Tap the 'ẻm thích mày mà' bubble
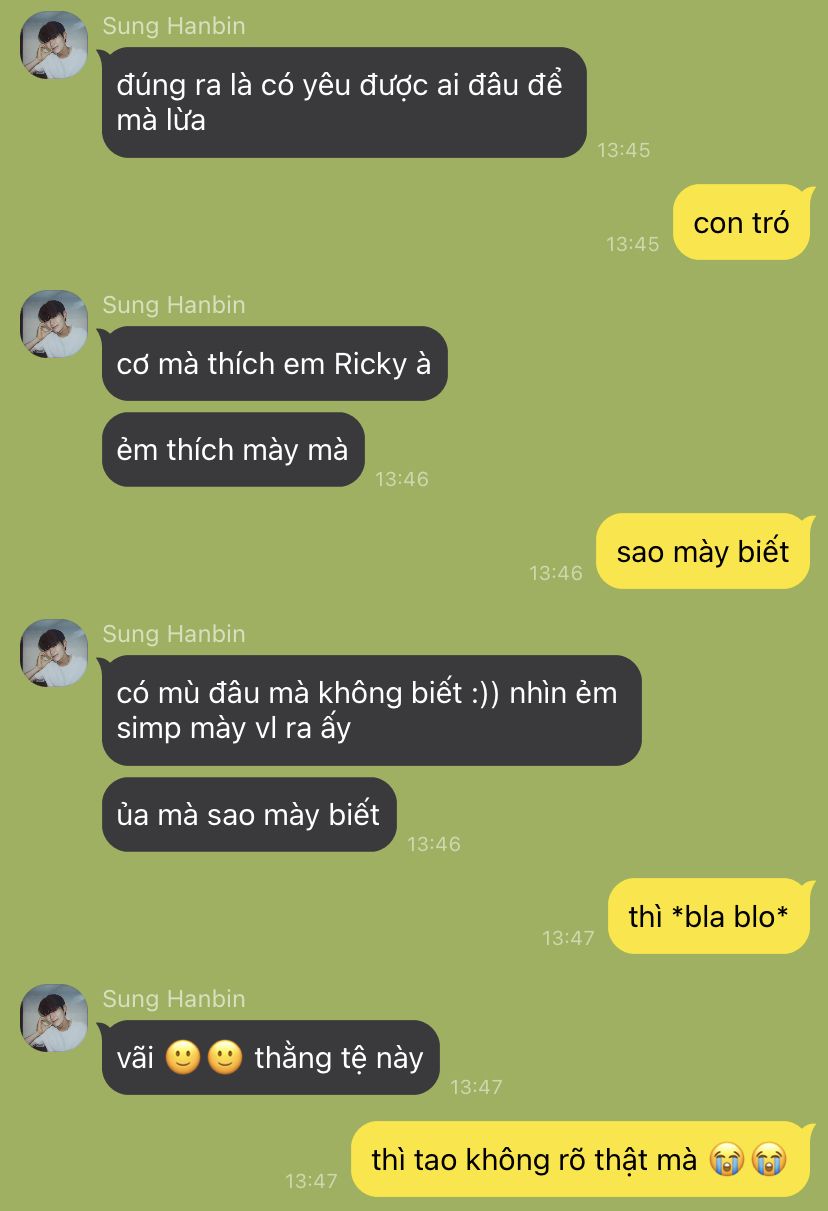 [233, 450]
